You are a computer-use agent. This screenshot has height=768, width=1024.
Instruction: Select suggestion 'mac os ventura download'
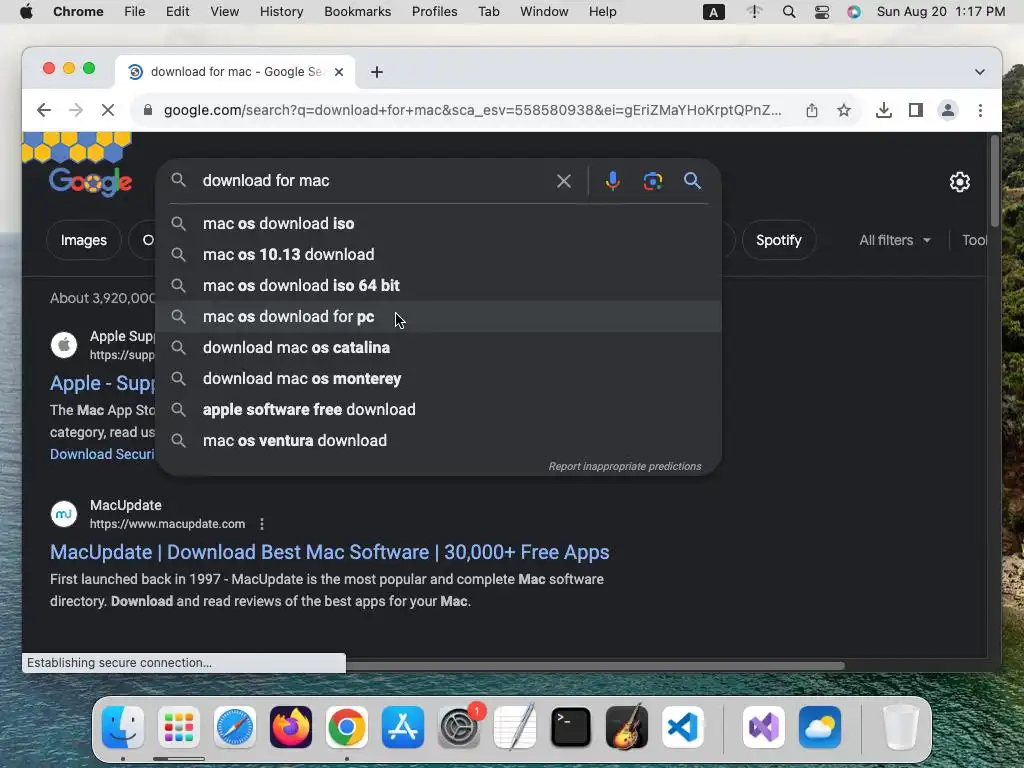point(439,441)
